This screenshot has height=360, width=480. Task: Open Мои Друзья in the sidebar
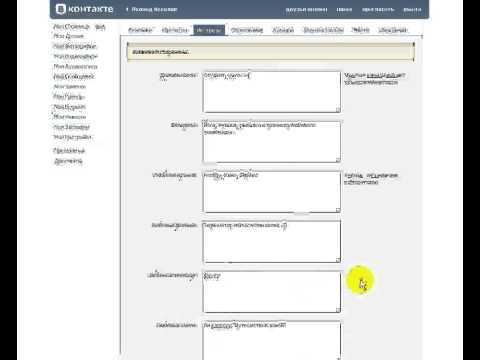coord(69,36)
